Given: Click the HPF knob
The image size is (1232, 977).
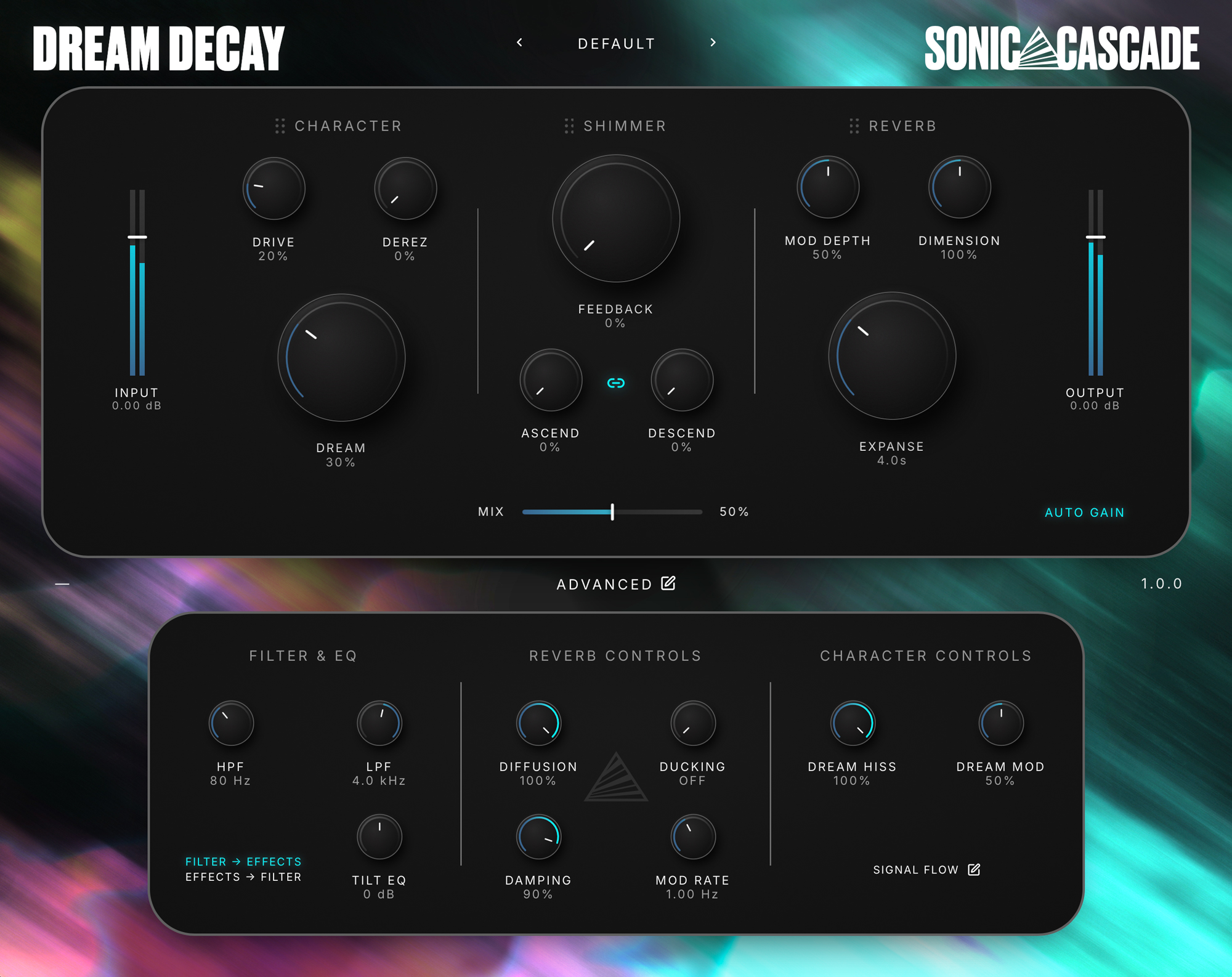Looking at the screenshot, I should 231,723.
